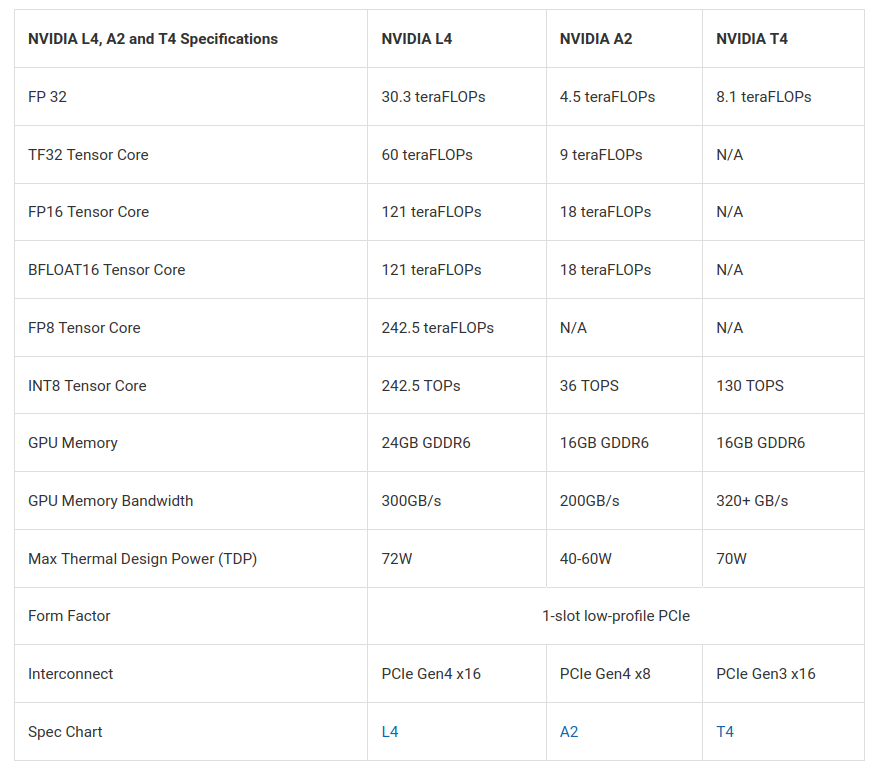Open the T4 spec chart link
The width and height of the screenshot is (880, 773).
coord(725,732)
